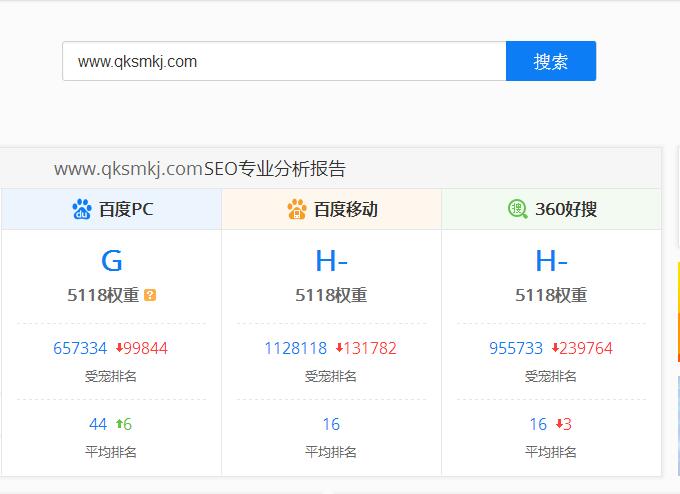Click the ranking value 955733

[516, 348]
